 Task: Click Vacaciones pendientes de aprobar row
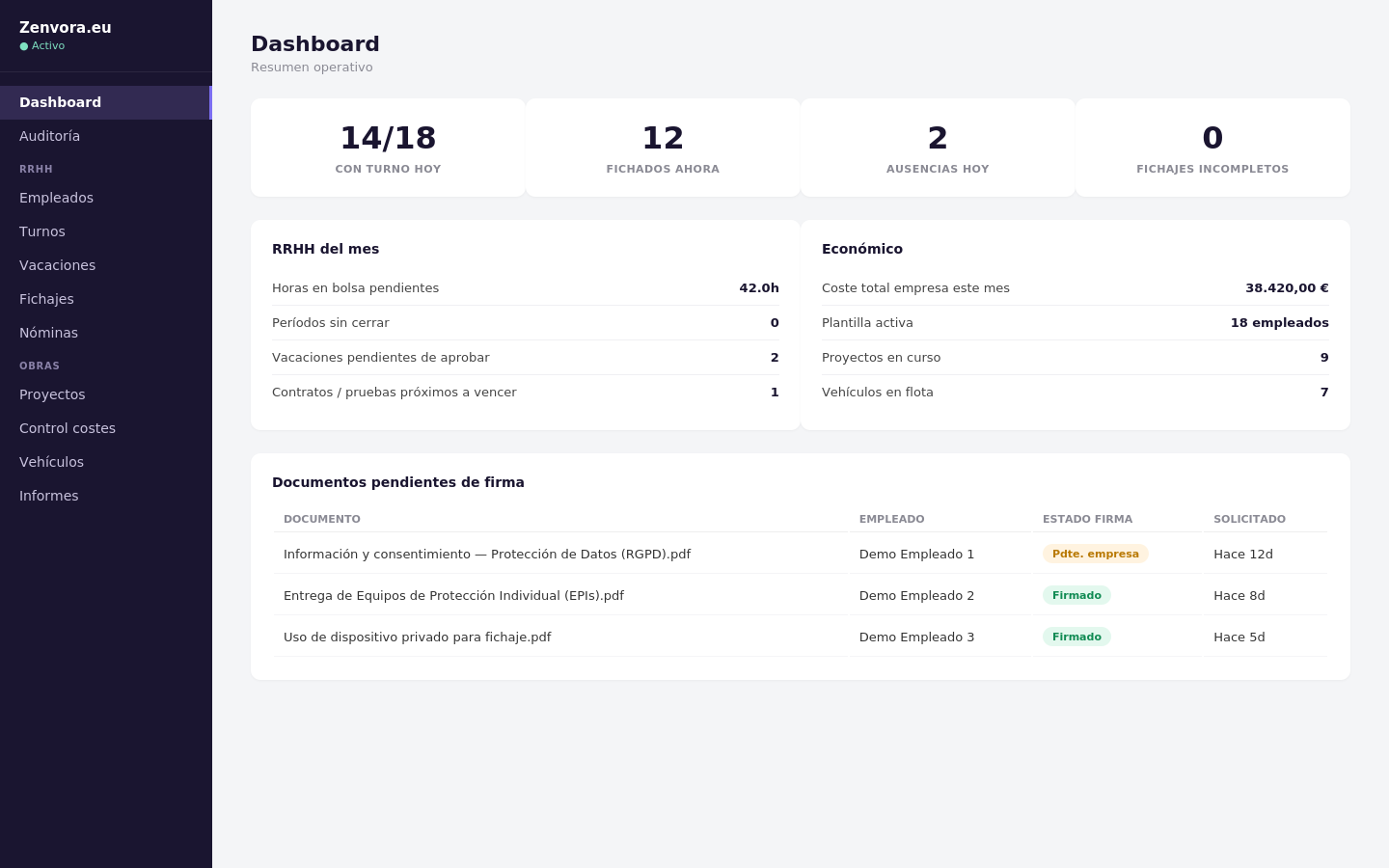pyautogui.click(x=526, y=358)
